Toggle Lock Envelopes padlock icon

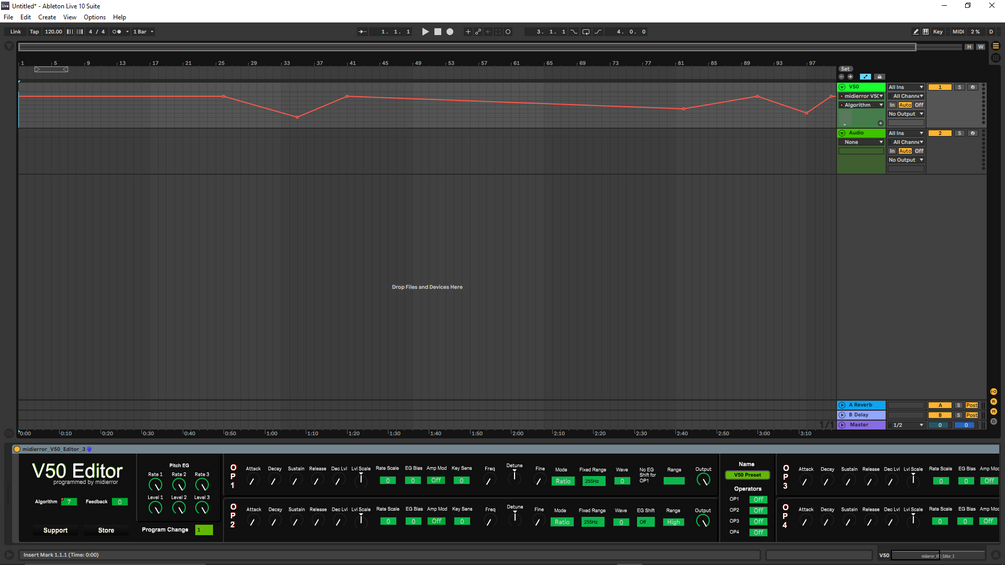pos(879,77)
